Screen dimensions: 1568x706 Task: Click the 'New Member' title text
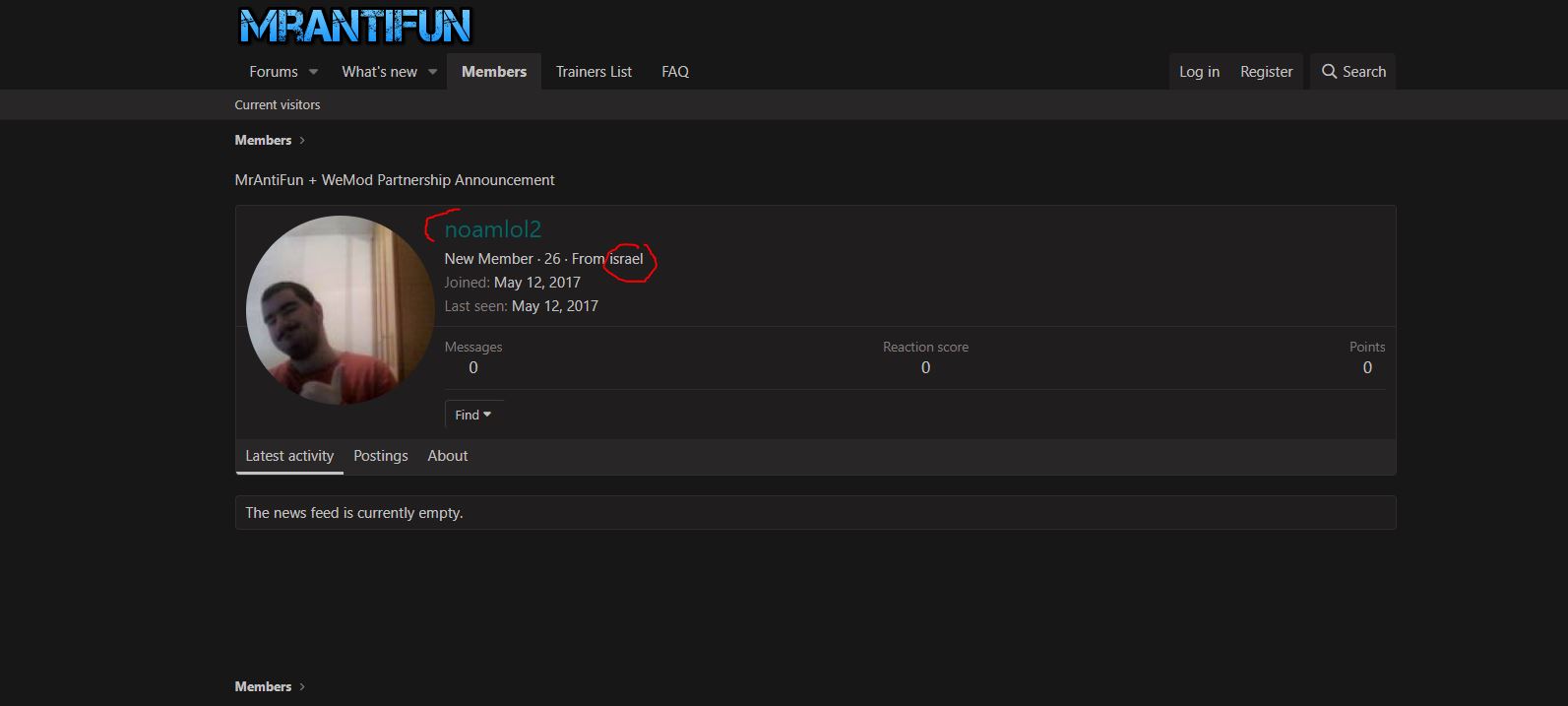tap(488, 259)
